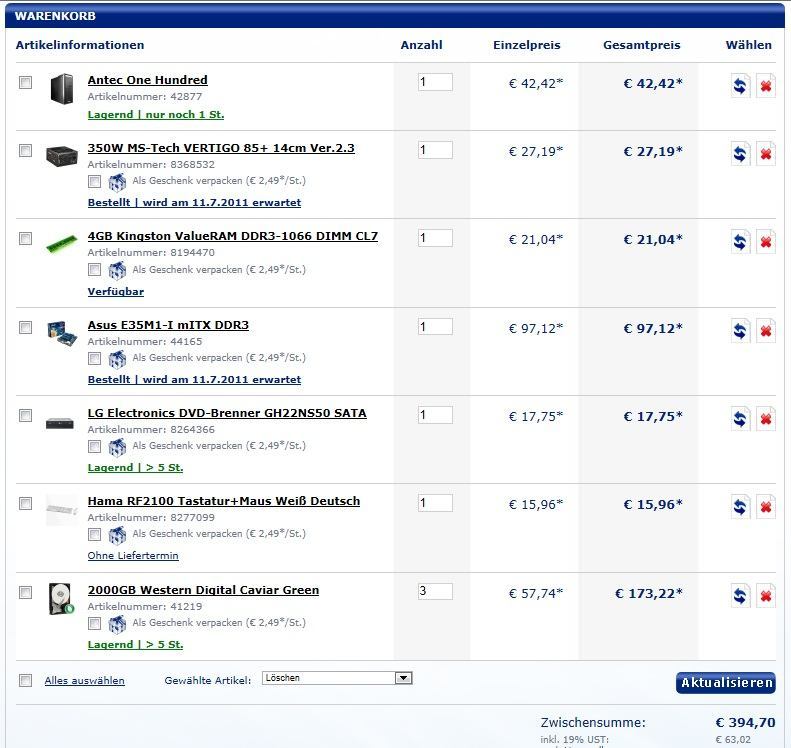Delete Antec One Hundred with red X
Screen dimensions: 791x748
tap(766, 86)
